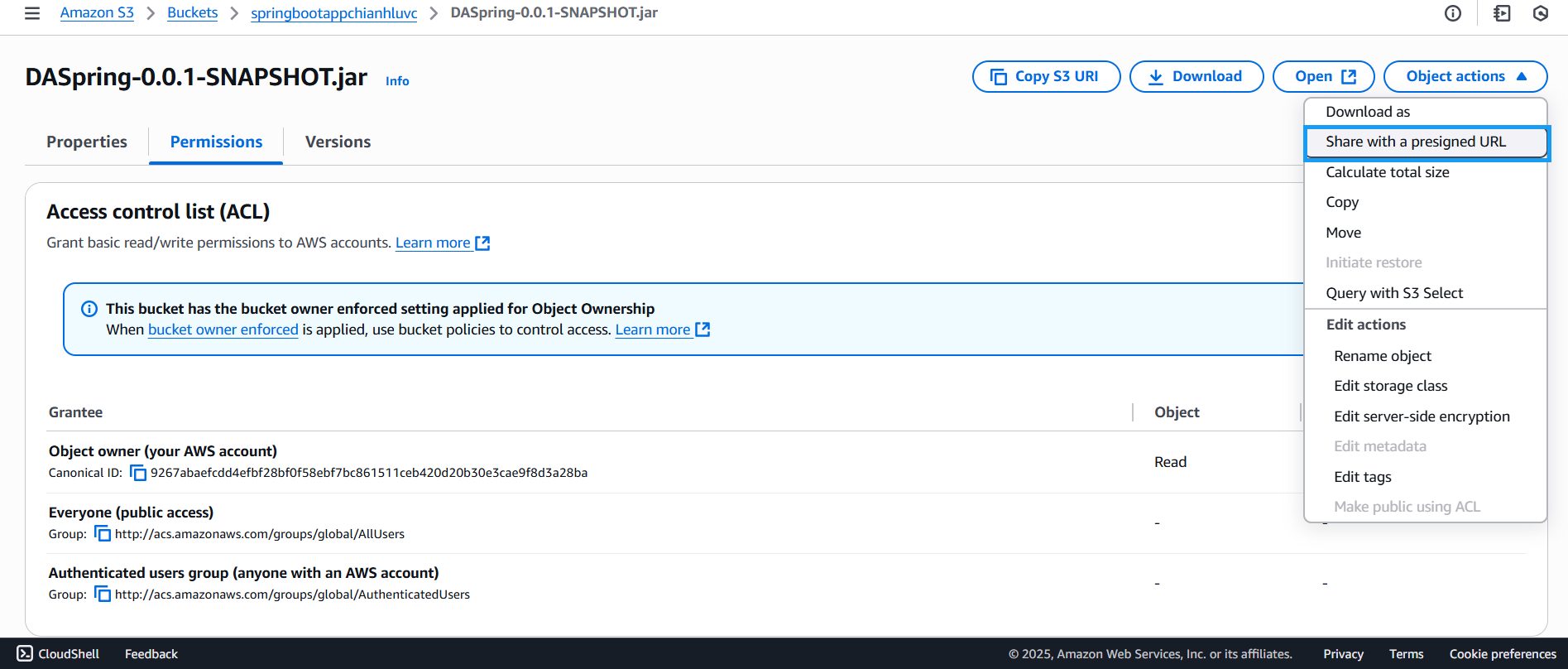The image size is (1568, 669).
Task: Choose Edit server-side encryption
Action: click(x=1426, y=416)
